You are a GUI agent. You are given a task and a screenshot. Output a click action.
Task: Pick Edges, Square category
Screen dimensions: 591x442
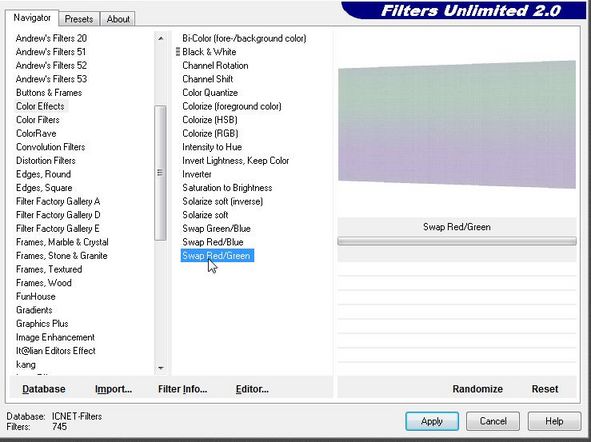(x=44, y=188)
